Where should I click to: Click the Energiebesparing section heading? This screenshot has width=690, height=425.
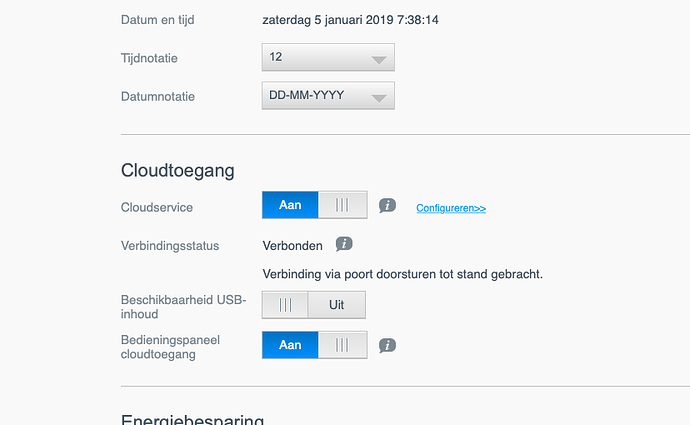(x=192, y=420)
